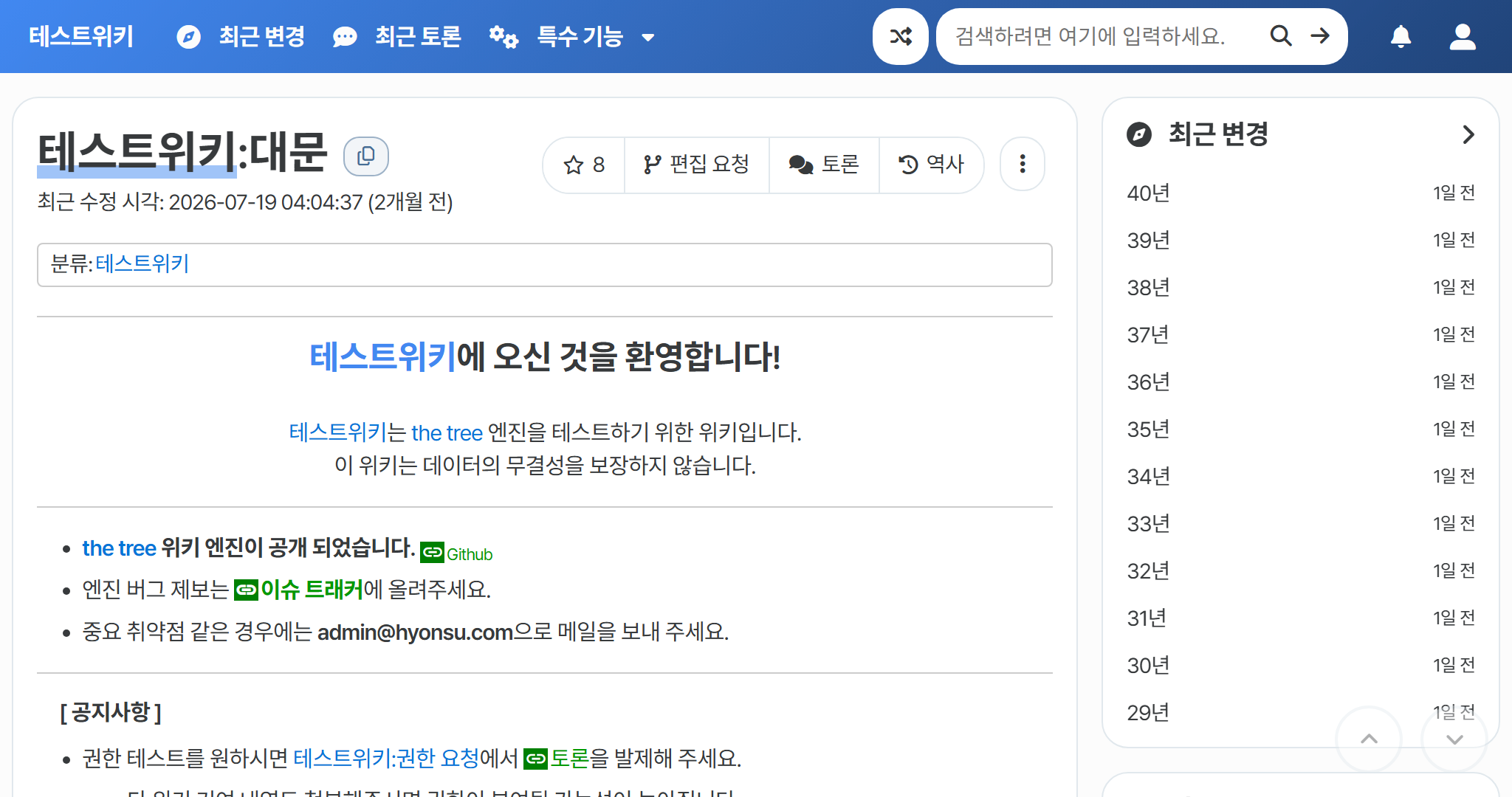1512x797 pixels.
Task: Open the bold the tree link in list
Action: (x=119, y=548)
